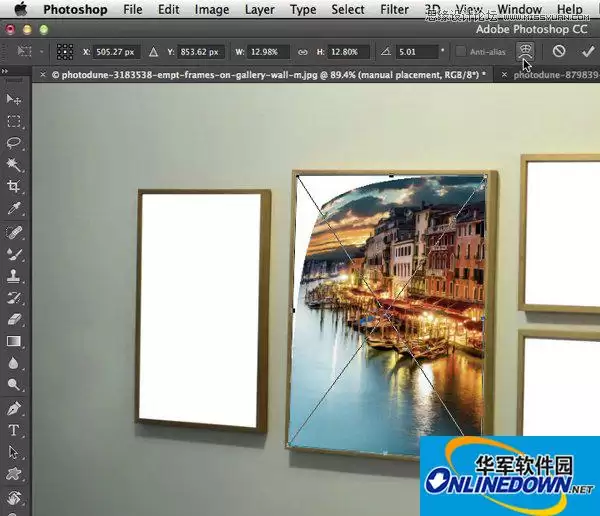Toggle relative positioning triangle icon
The image size is (600, 516).
pos(153,52)
